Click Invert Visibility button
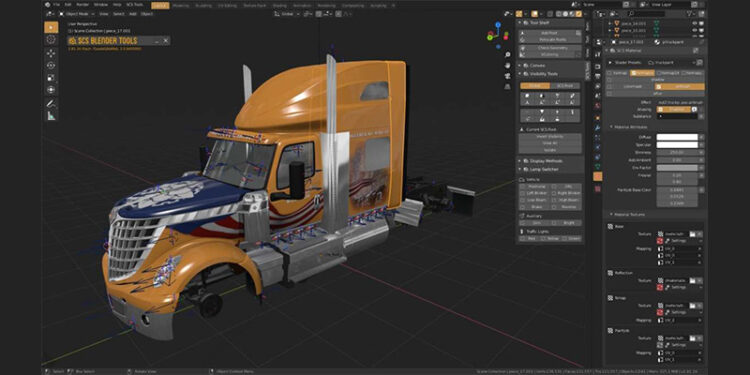The image size is (750, 375). [x=550, y=136]
